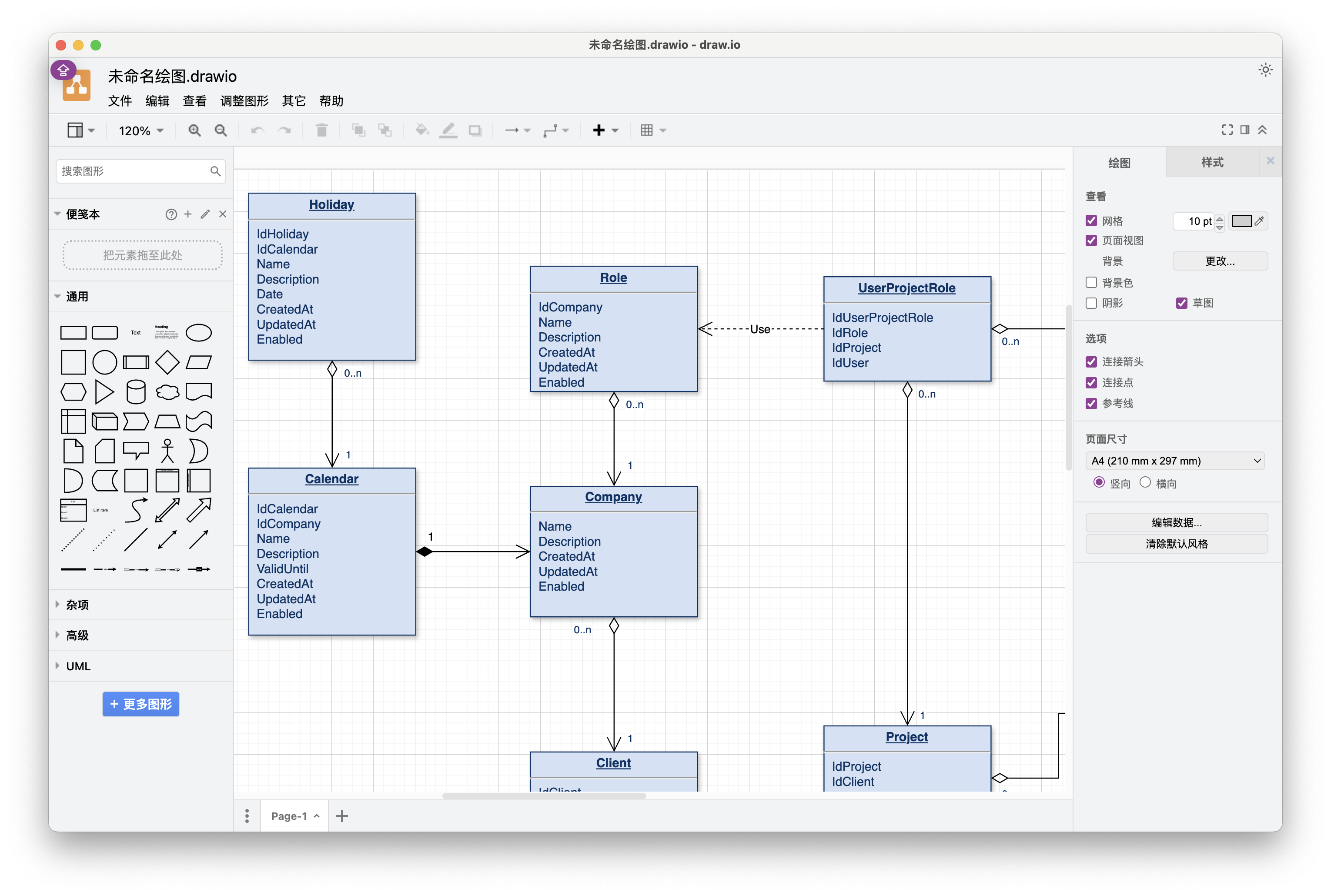Expand the UML shape section
The image size is (1331, 896).
pos(78,666)
